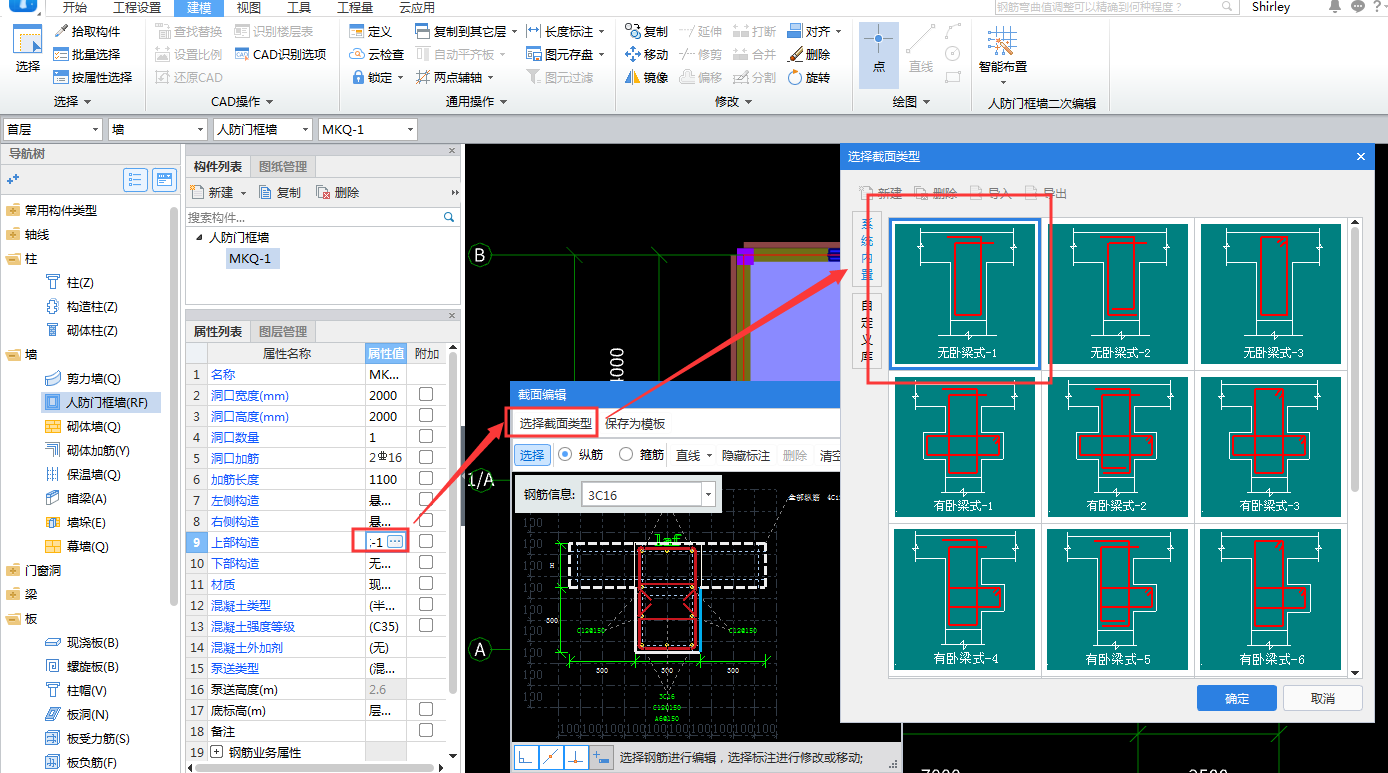
Task: Click 取消 in the section type dialog
Action: (x=1323, y=698)
